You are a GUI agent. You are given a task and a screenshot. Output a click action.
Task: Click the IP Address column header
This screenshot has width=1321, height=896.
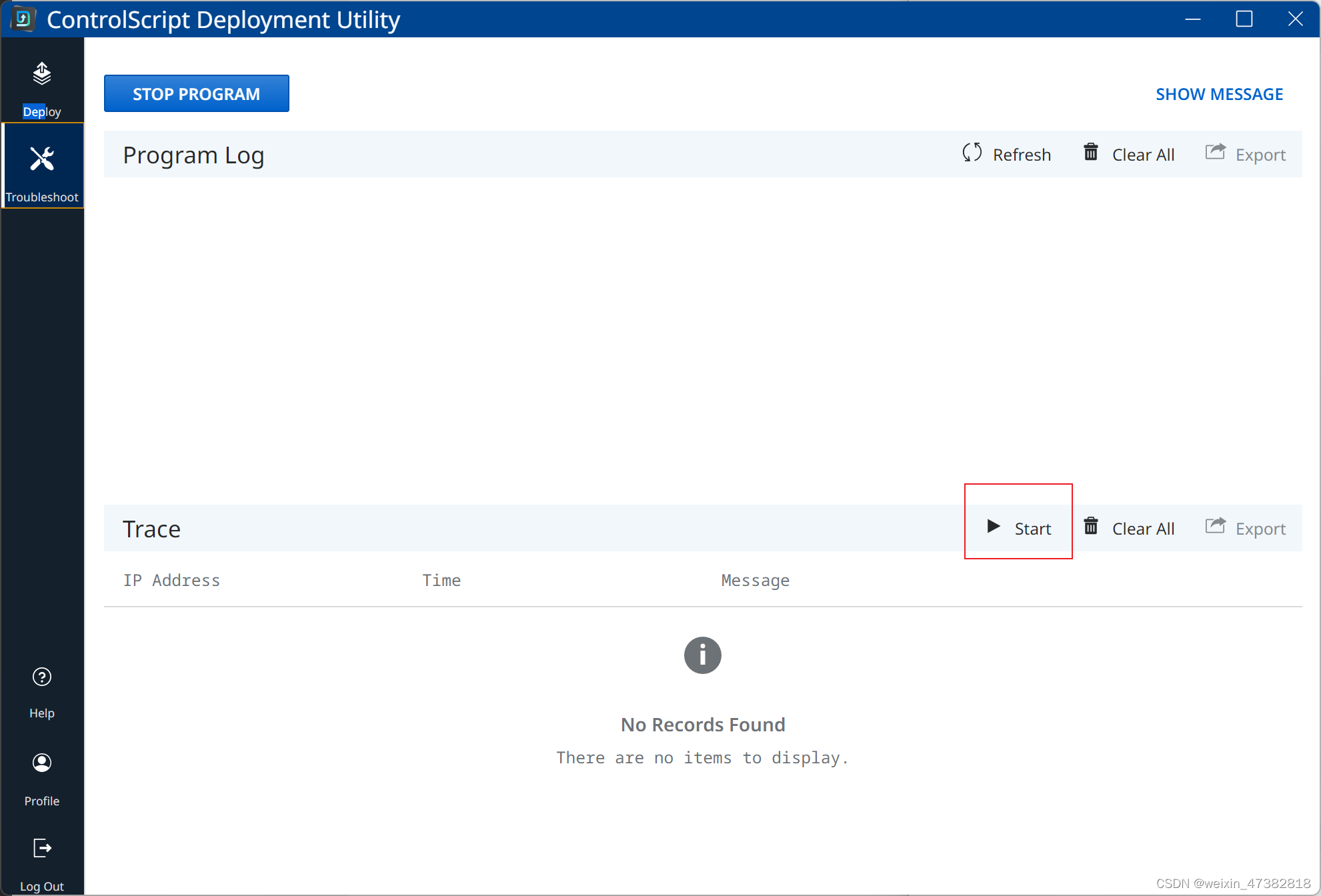[x=171, y=581]
